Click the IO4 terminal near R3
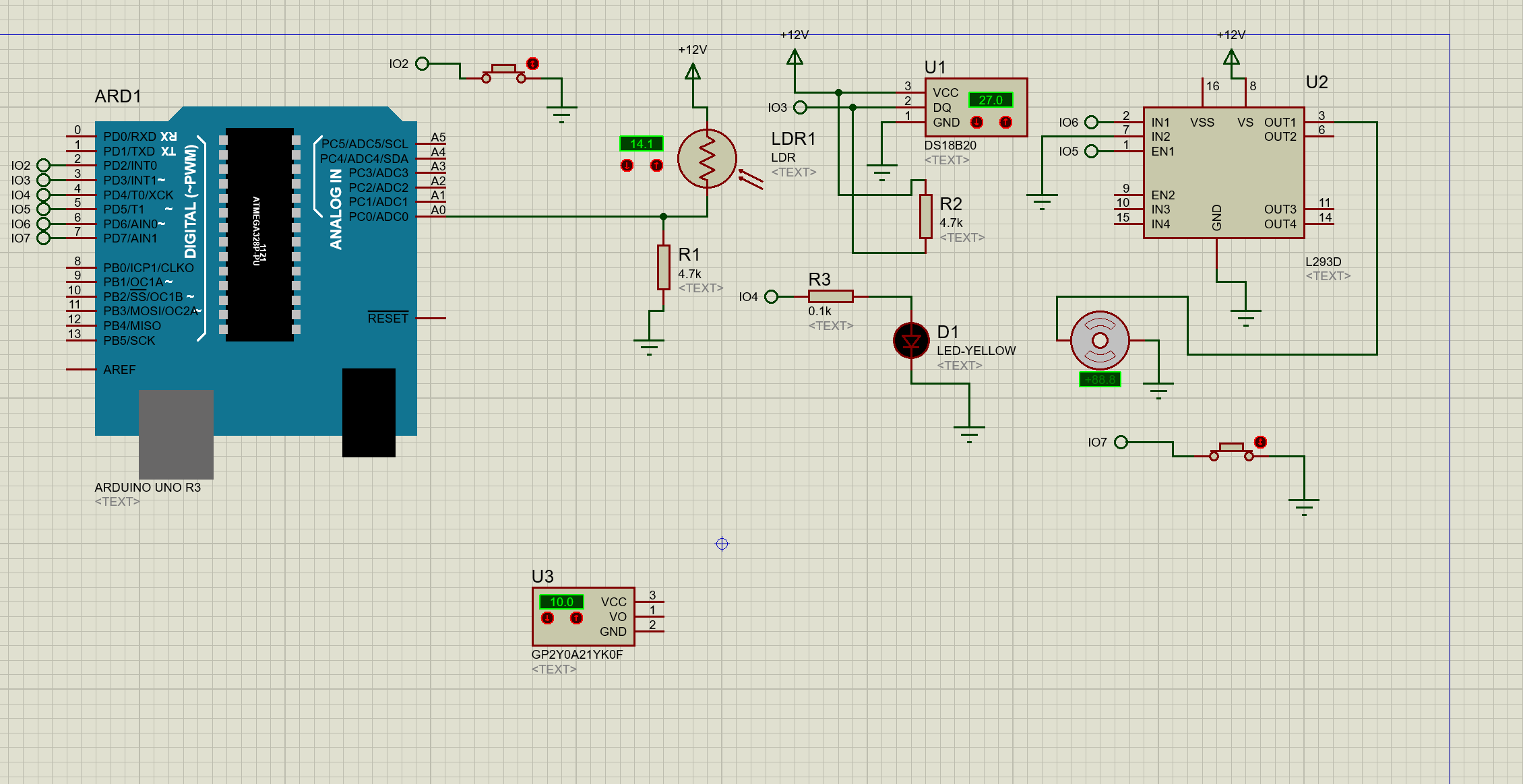Viewport: 1523px width, 784px height. click(x=772, y=296)
